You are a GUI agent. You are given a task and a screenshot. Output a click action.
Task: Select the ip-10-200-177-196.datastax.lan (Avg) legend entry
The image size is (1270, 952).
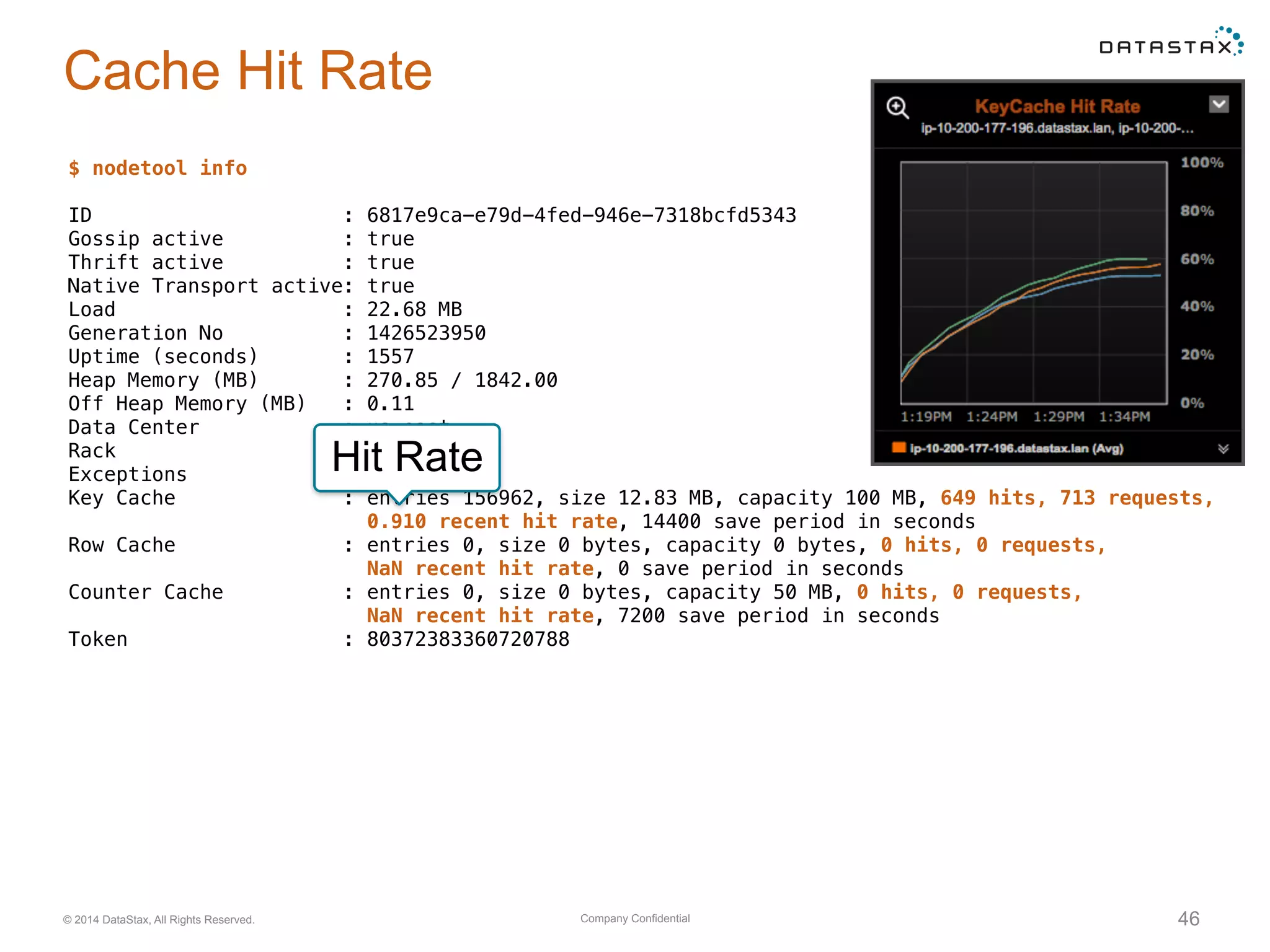(x=1016, y=448)
